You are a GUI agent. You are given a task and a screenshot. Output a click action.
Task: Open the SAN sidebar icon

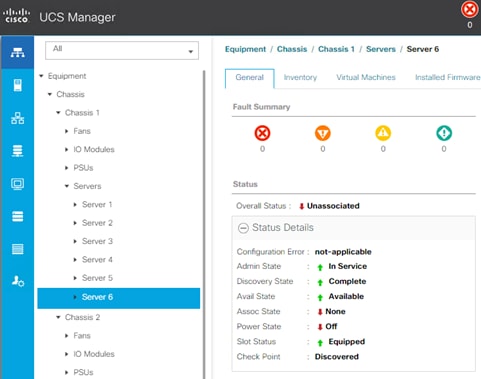pos(17,151)
